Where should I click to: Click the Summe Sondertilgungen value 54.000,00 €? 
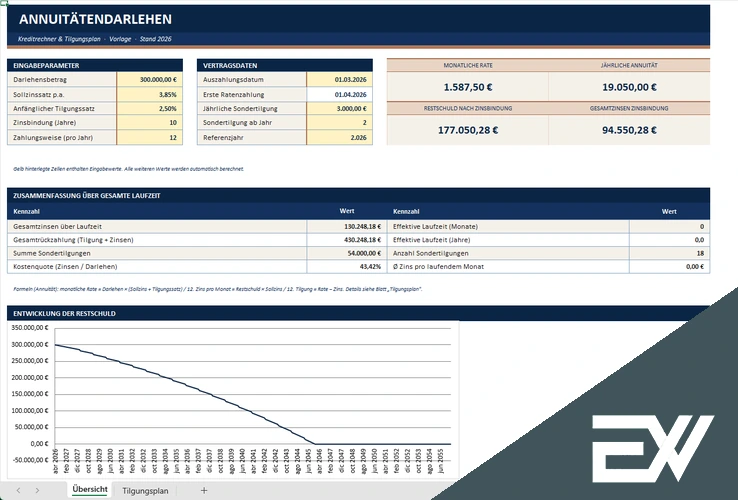345,253
